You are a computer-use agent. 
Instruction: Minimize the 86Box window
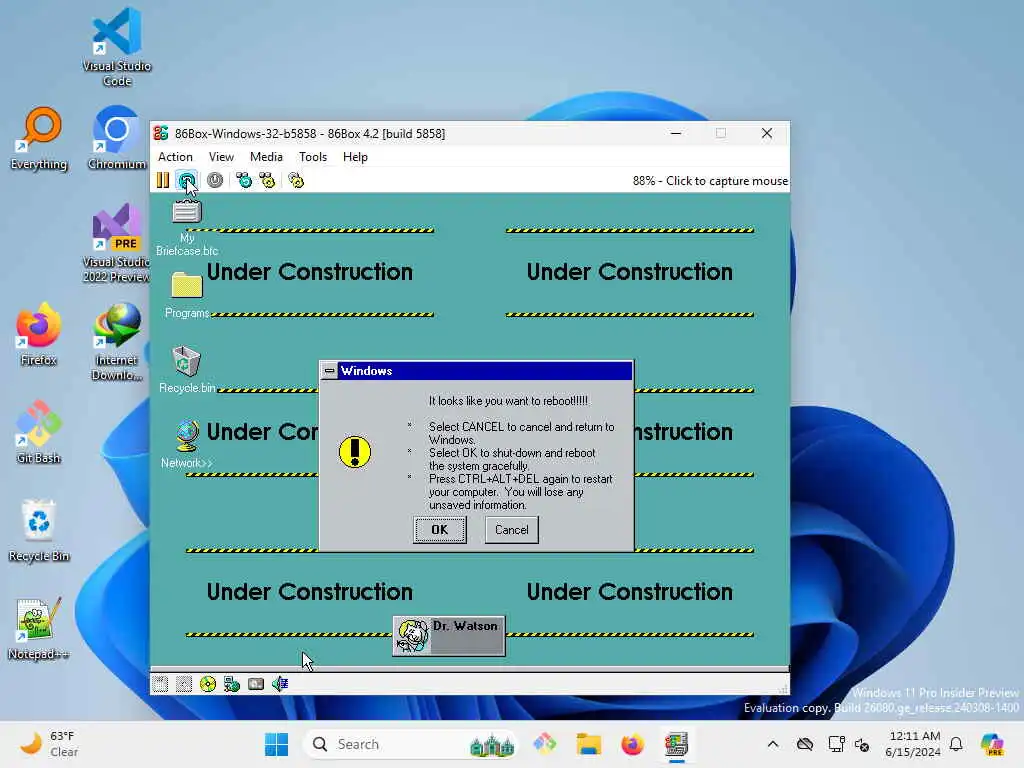[x=677, y=133]
